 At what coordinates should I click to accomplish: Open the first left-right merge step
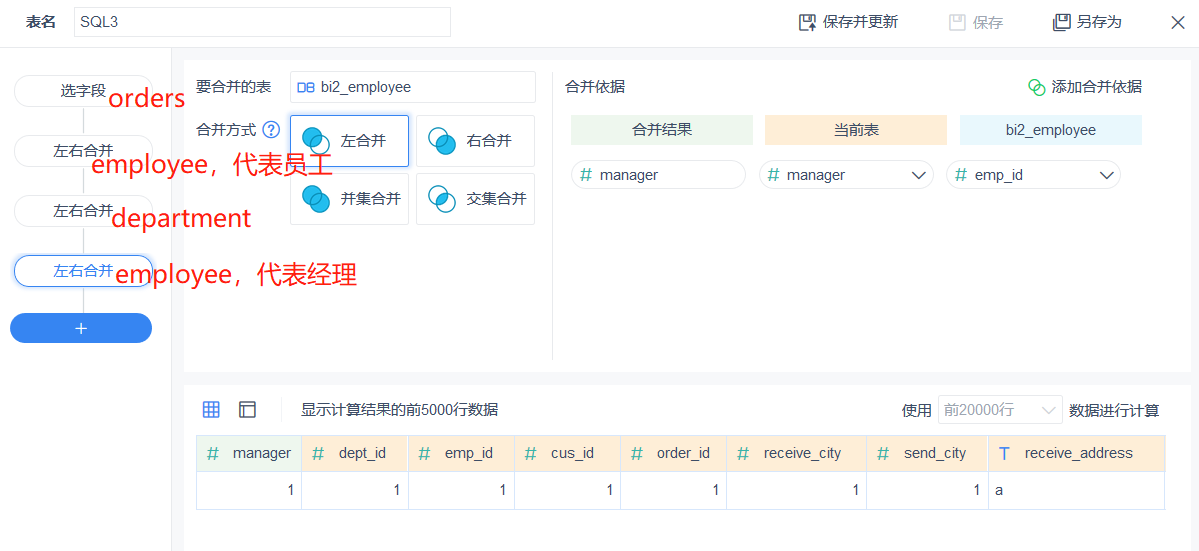(x=83, y=151)
